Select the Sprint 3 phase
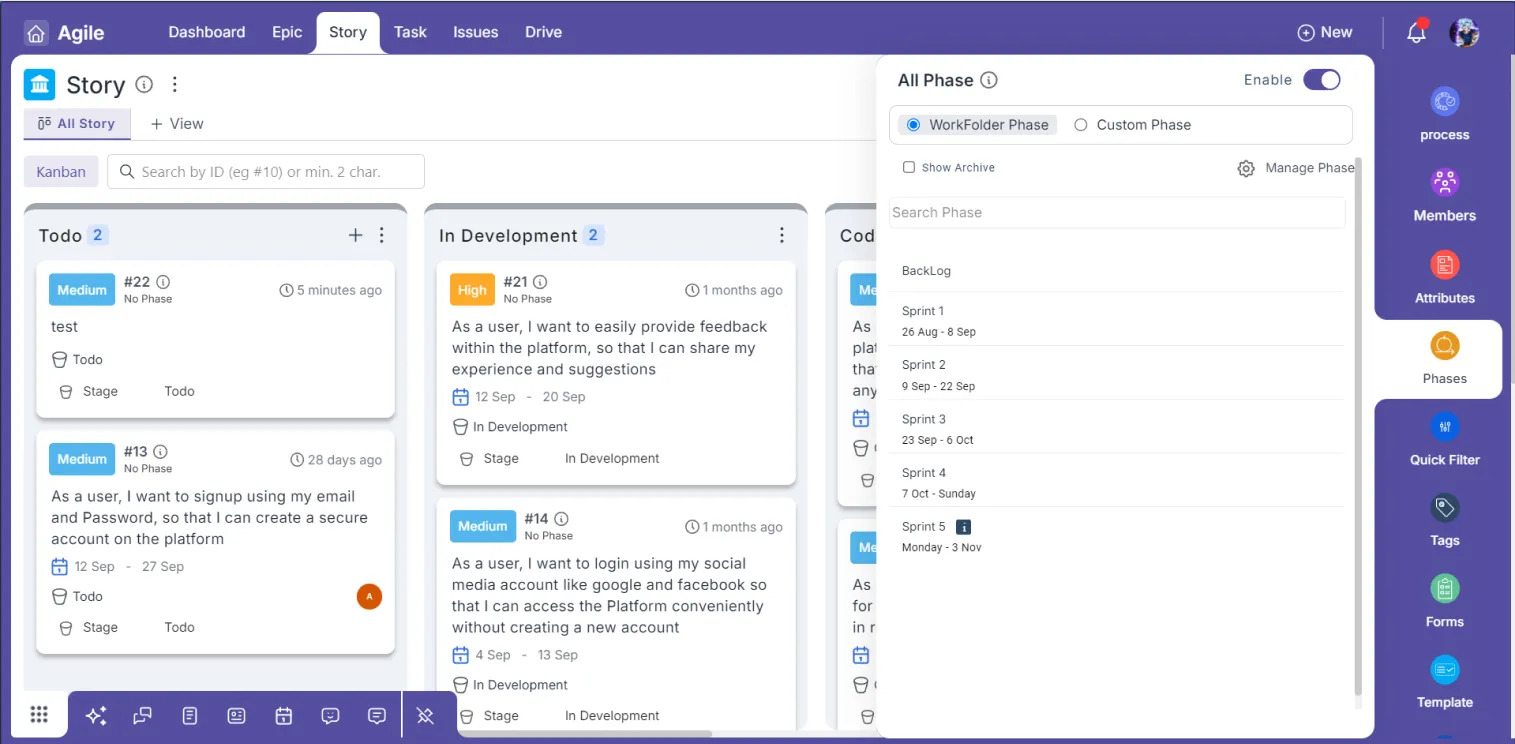Viewport: 1515px width, 744px height. click(1117, 428)
